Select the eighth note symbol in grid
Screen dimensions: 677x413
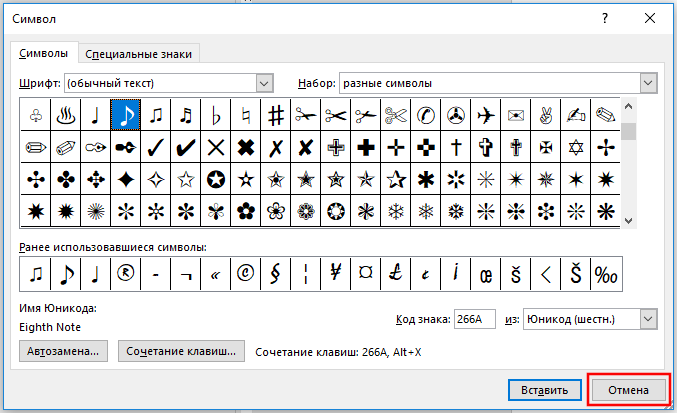125,115
